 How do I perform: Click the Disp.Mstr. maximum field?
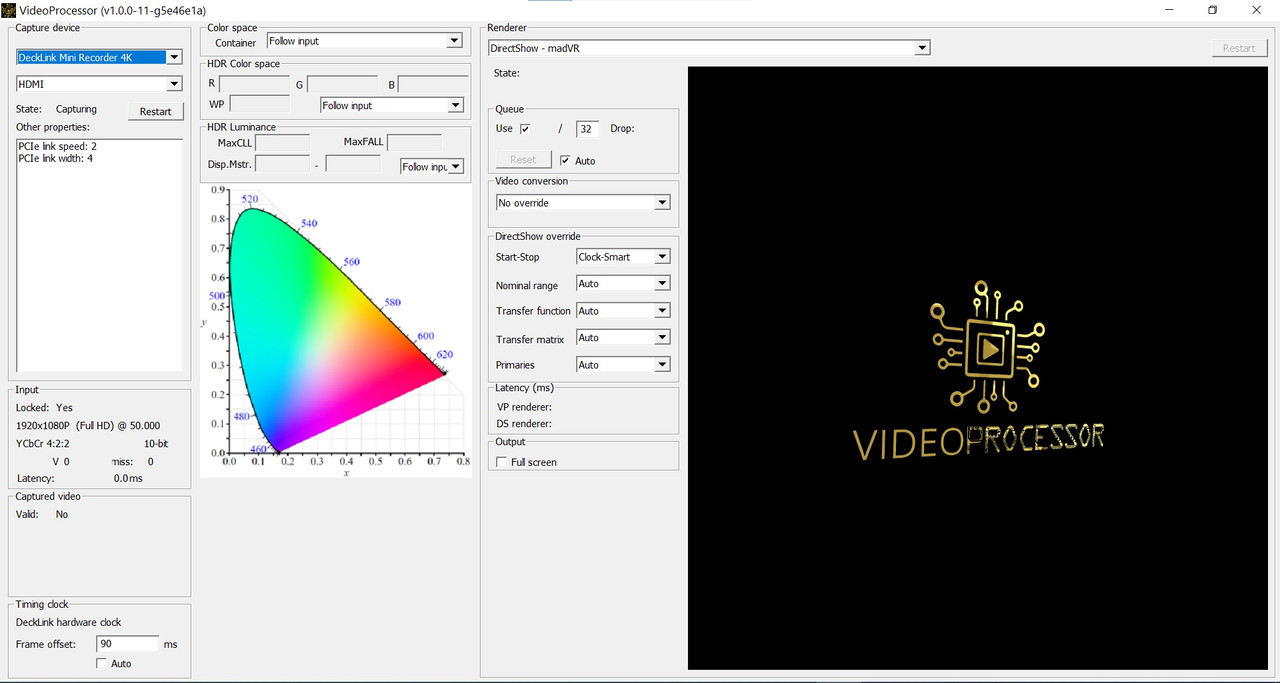point(353,164)
